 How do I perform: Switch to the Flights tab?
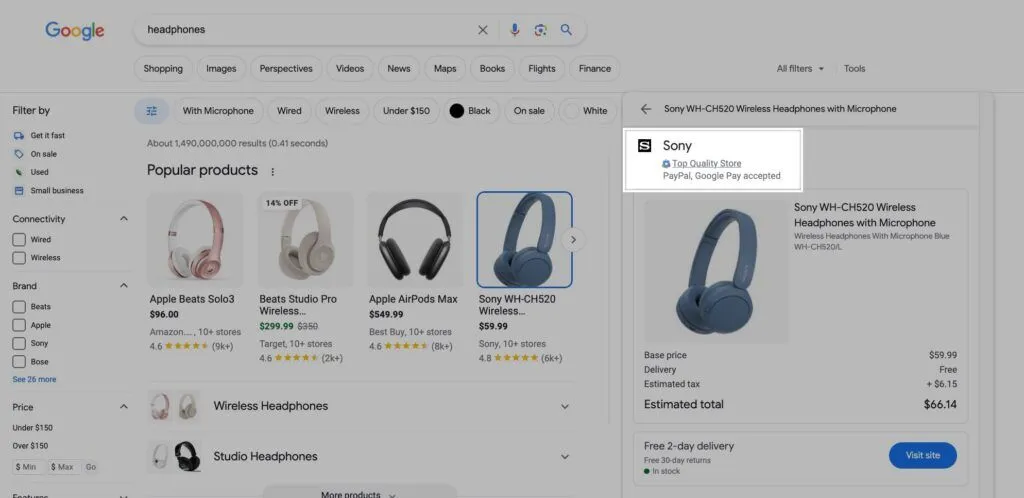(542, 69)
